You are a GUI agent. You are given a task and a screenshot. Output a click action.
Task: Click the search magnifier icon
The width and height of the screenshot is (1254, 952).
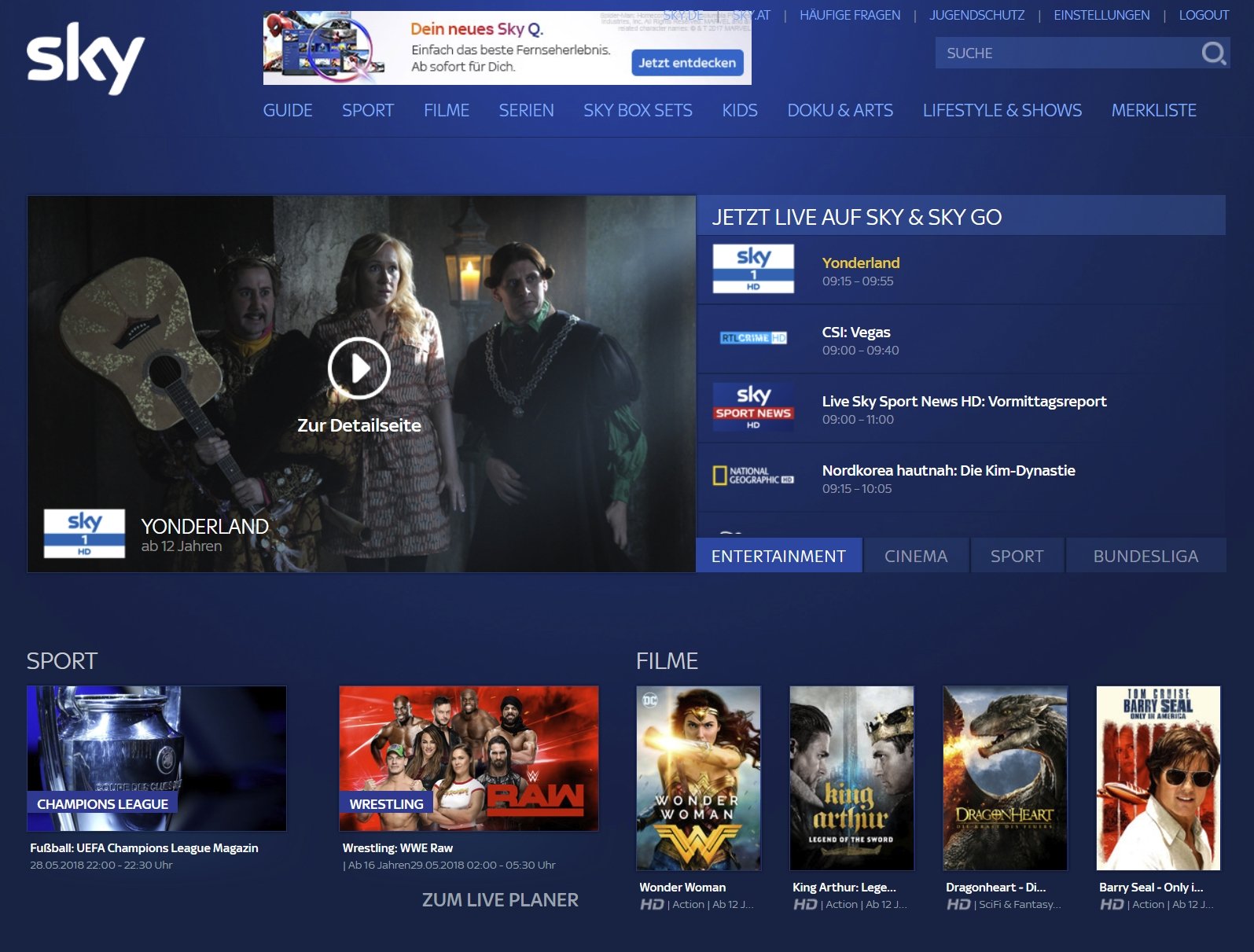coord(1213,53)
